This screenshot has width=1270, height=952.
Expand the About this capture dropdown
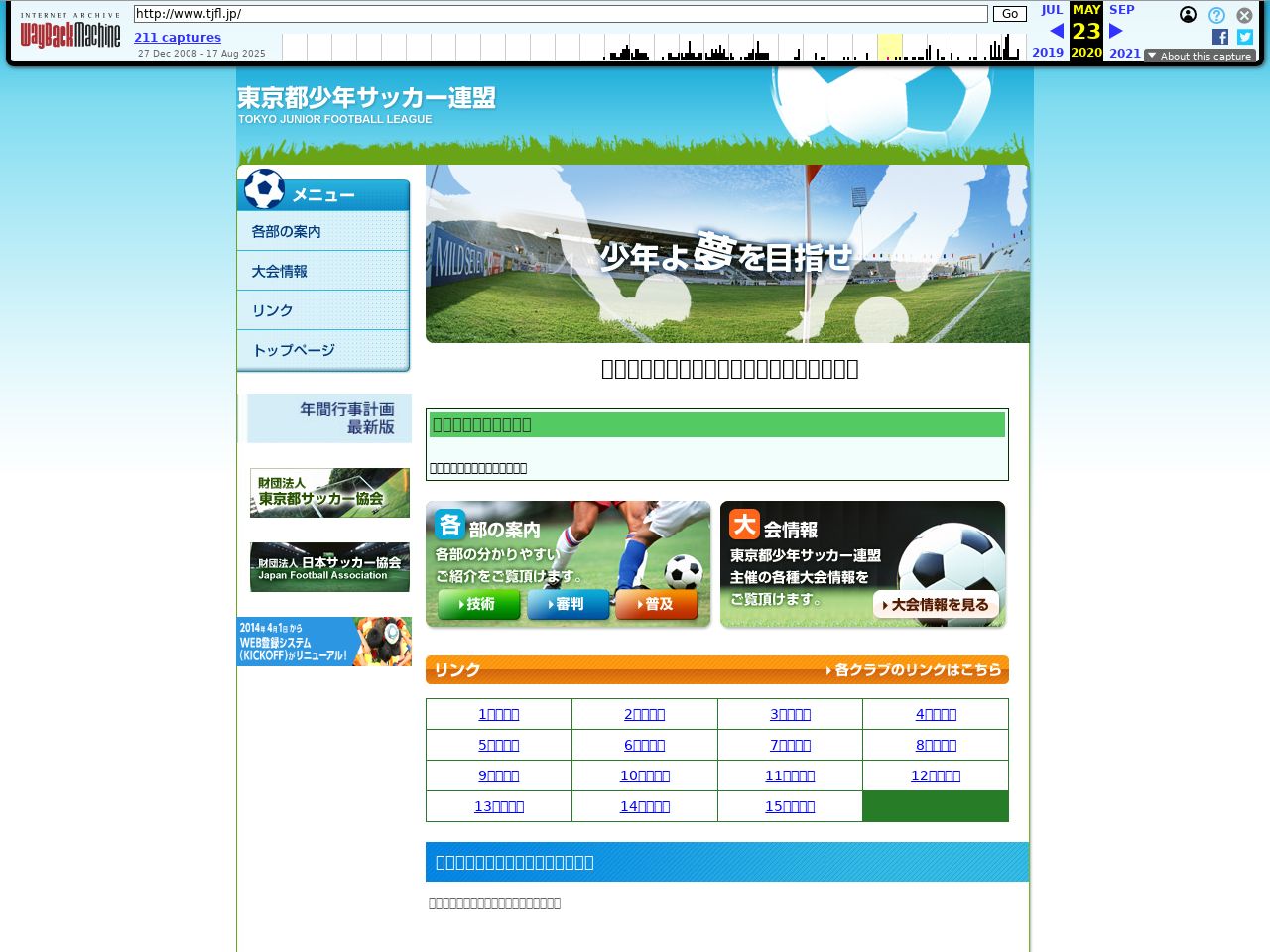point(1200,56)
